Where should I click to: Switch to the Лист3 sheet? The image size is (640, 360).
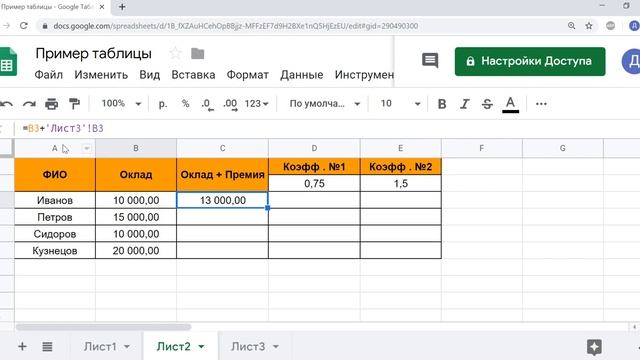click(x=248, y=347)
